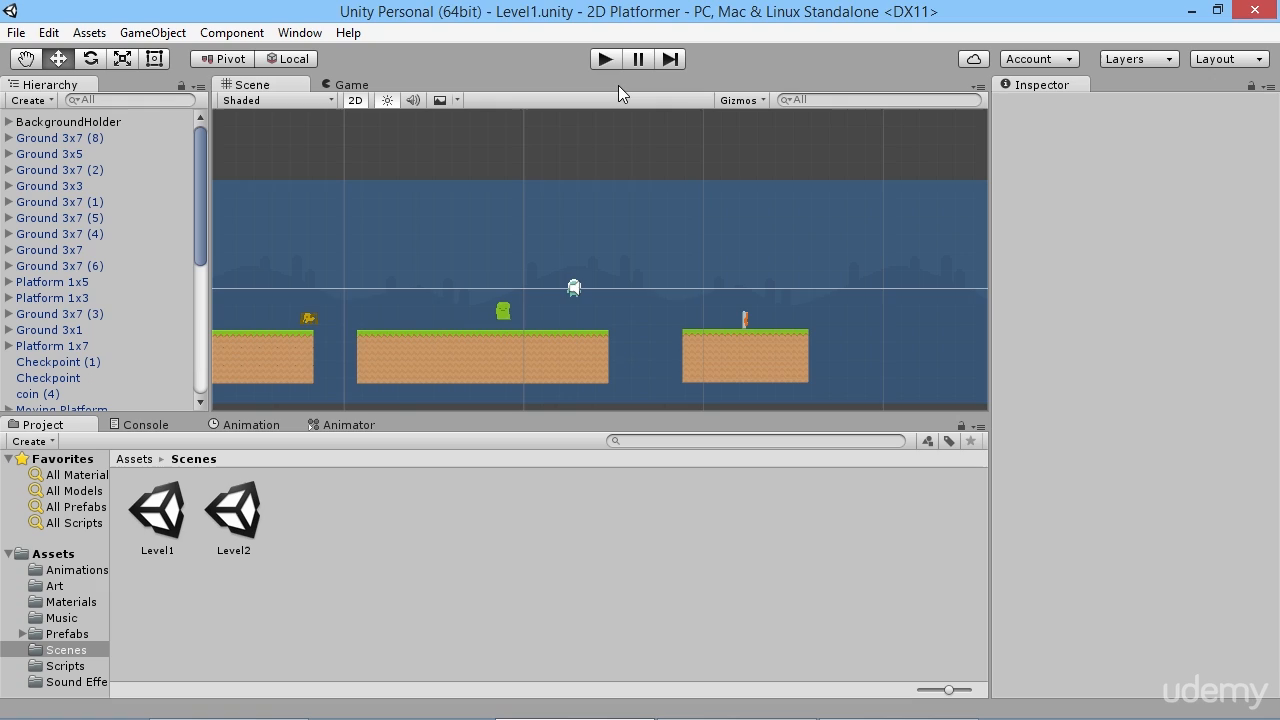Viewport: 1280px width, 720px height.
Task: Open Scripts folder
Action: [57, 666]
